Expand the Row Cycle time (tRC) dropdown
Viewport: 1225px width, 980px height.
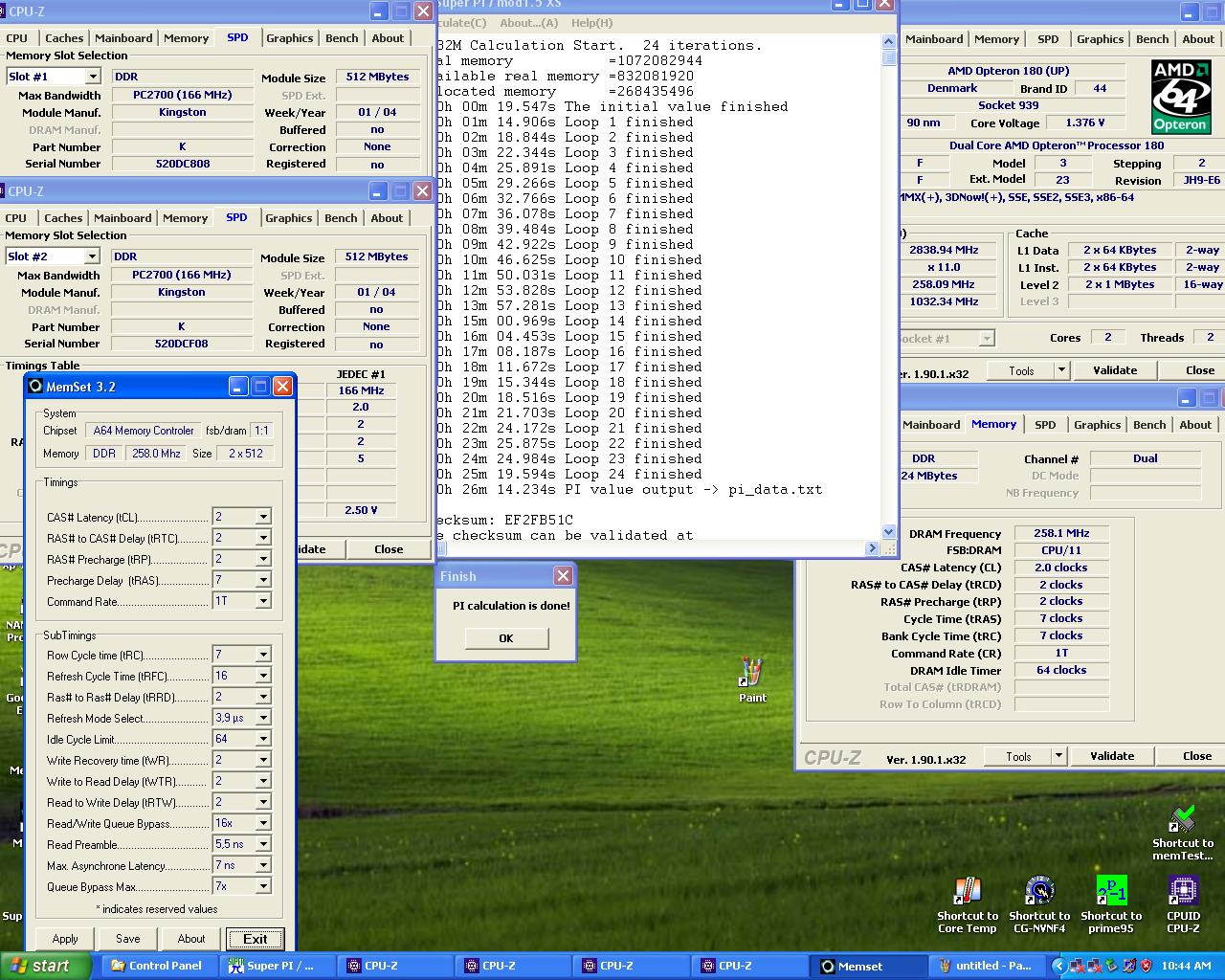pyautogui.click(x=263, y=655)
